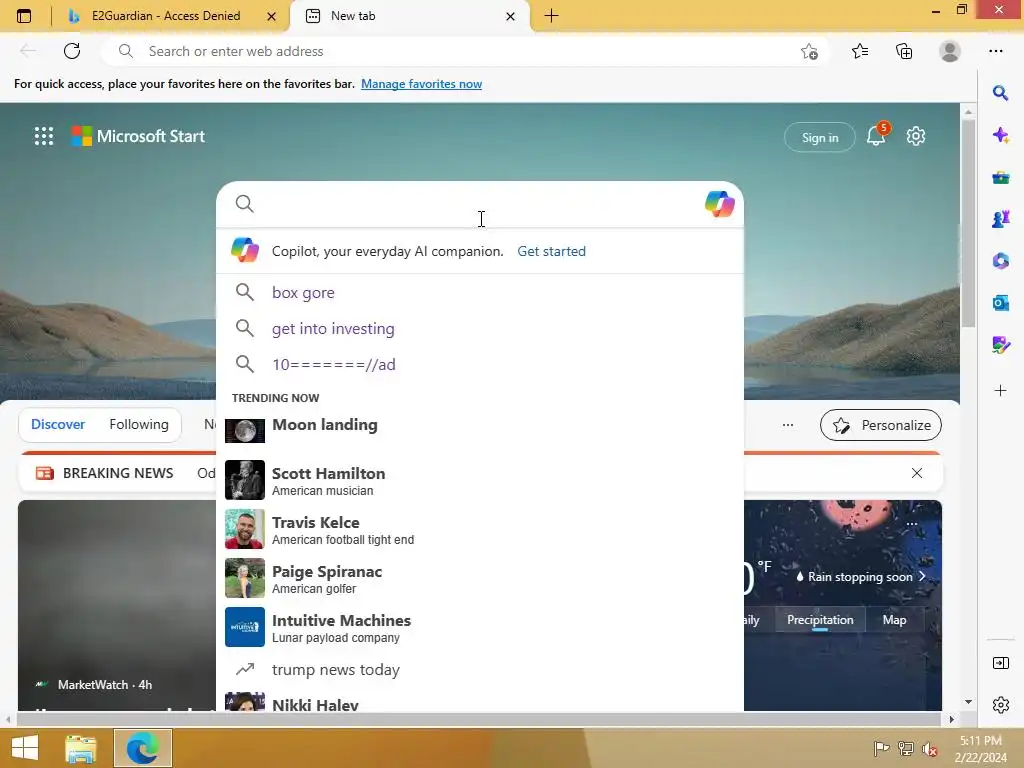Open the sidebar Microsoft 365 icon
This screenshot has height=768, width=1024.
click(x=1000, y=261)
